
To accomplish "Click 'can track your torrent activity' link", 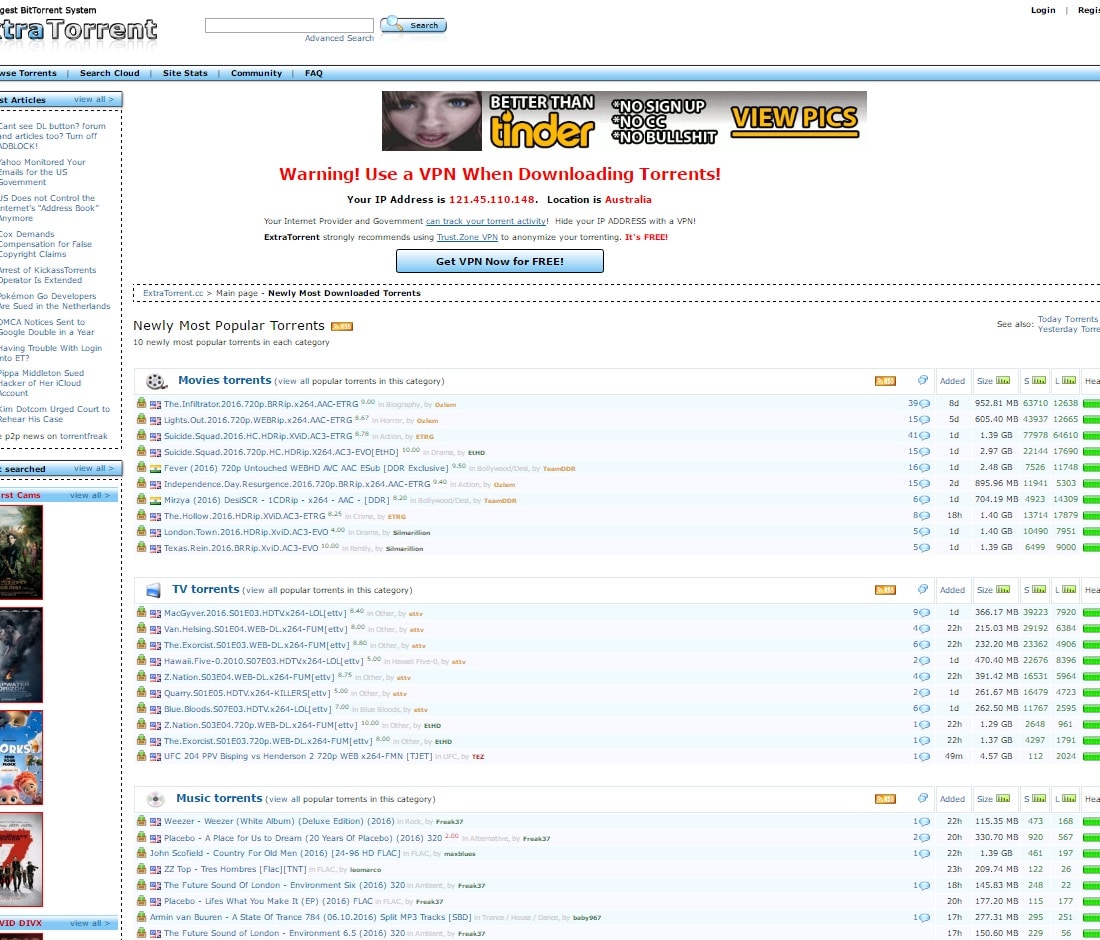I will click(486, 221).
